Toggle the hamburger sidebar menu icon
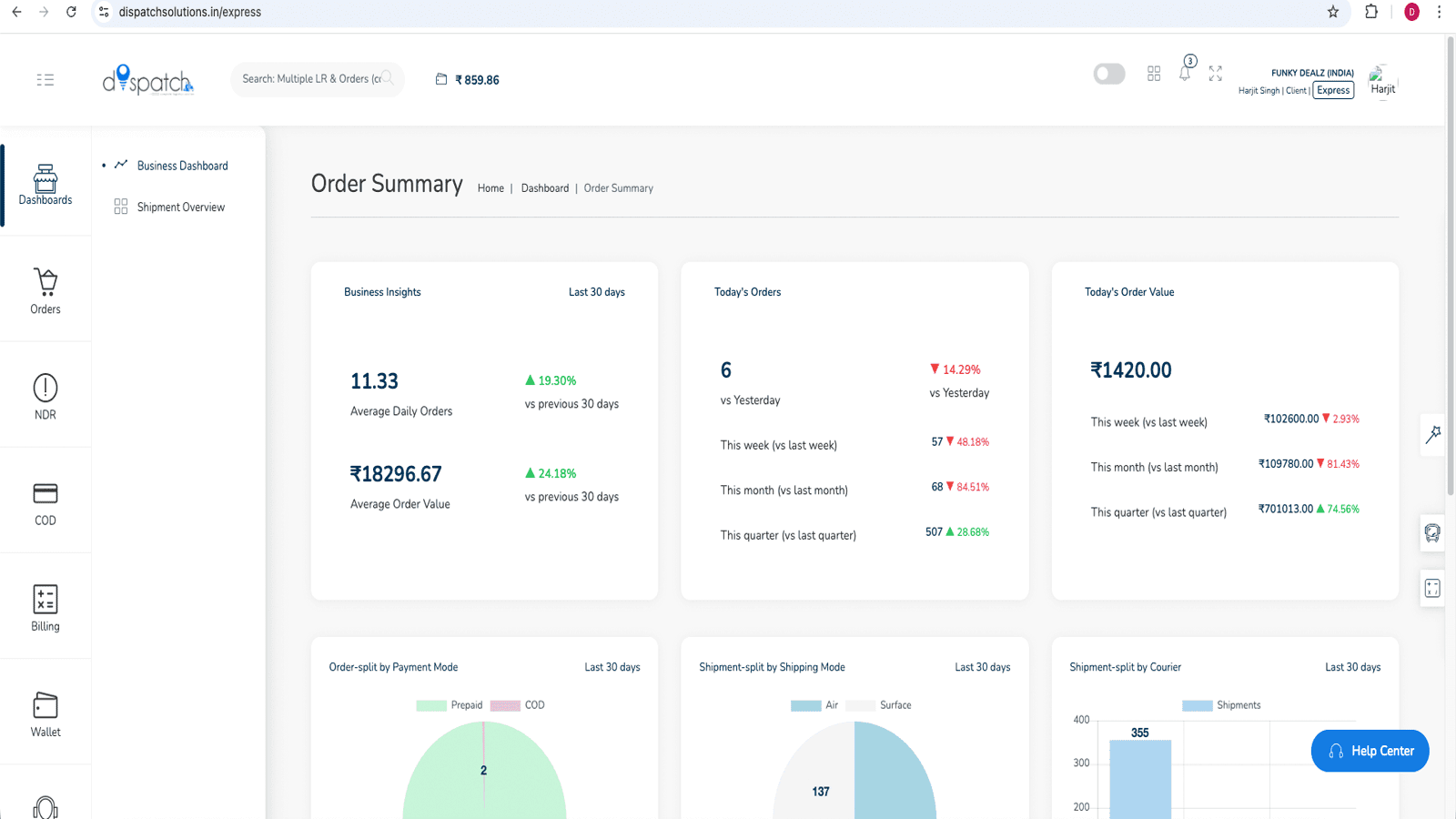Image resolution: width=1456 pixels, height=819 pixels. point(45,80)
